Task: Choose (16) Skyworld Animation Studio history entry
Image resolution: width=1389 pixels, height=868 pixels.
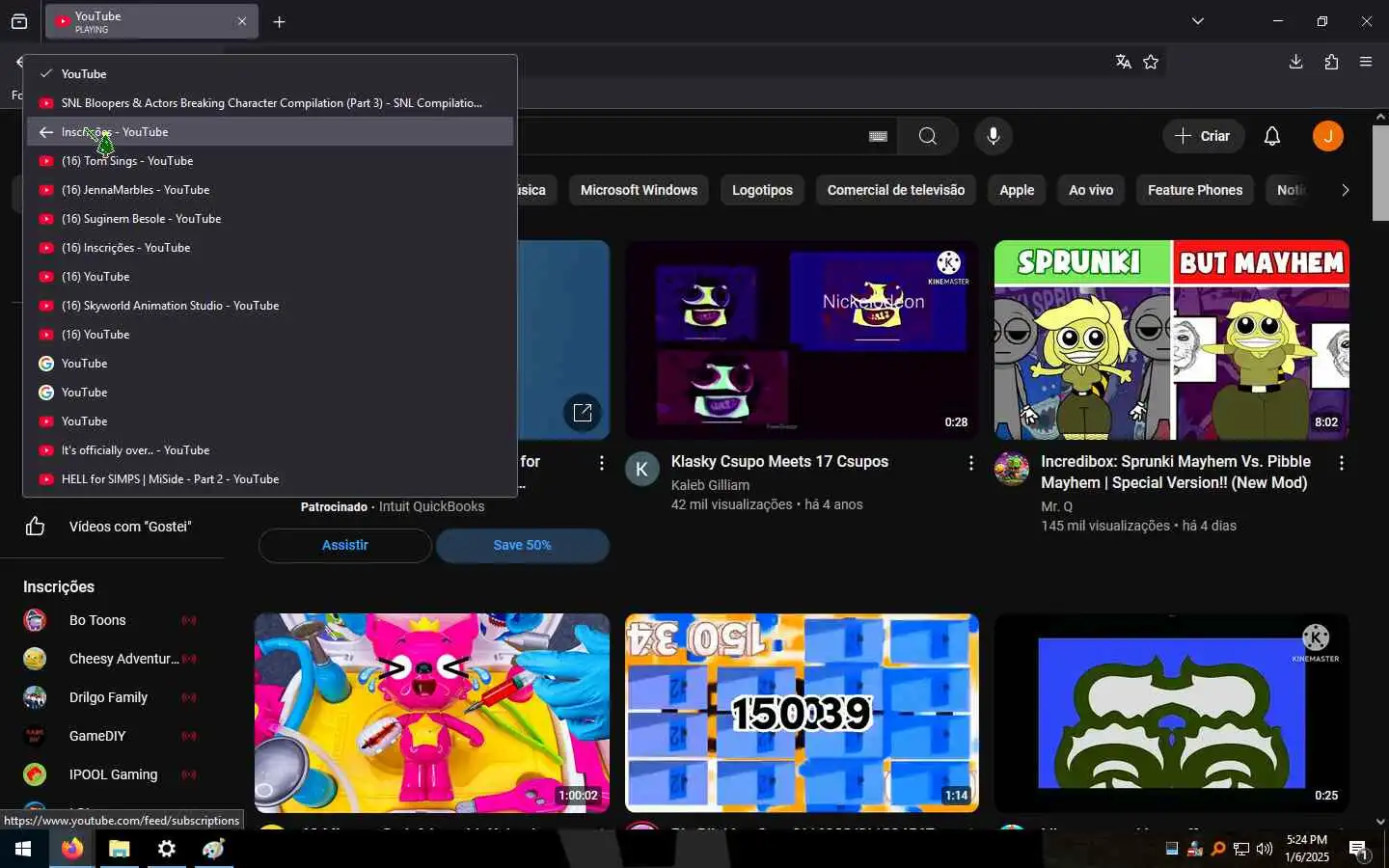Action: (270, 306)
